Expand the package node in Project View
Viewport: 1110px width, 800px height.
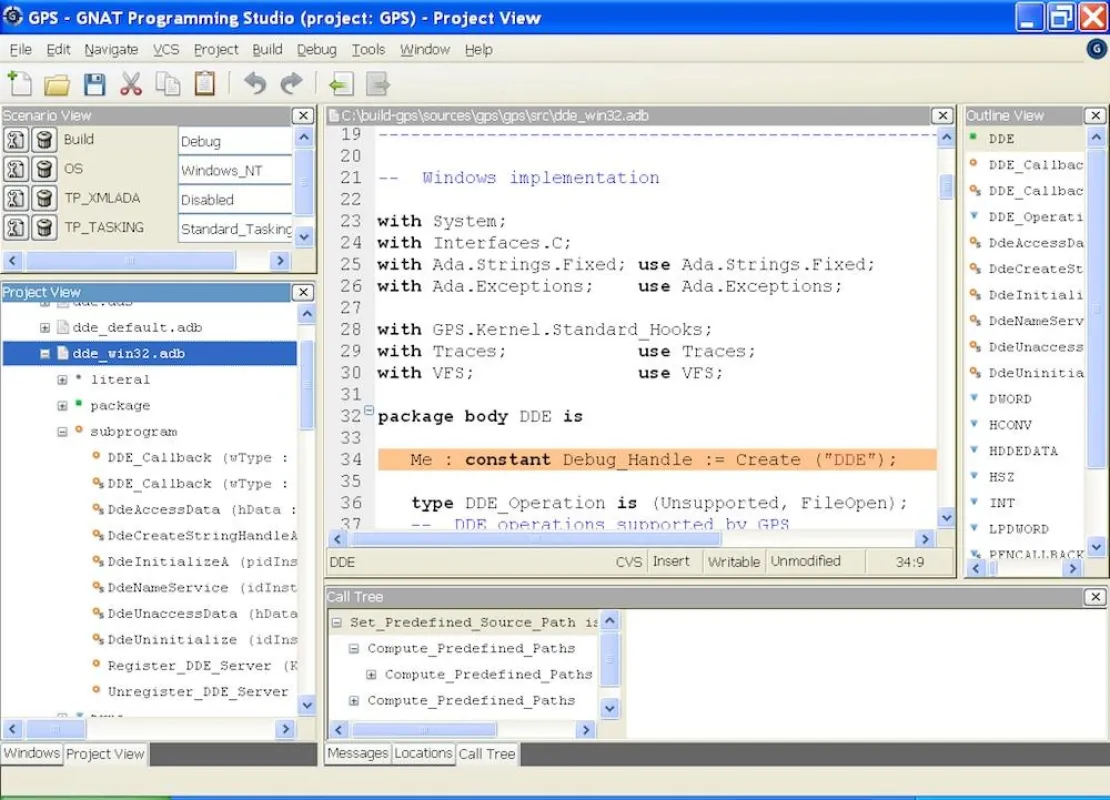click(x=62, y=406)
